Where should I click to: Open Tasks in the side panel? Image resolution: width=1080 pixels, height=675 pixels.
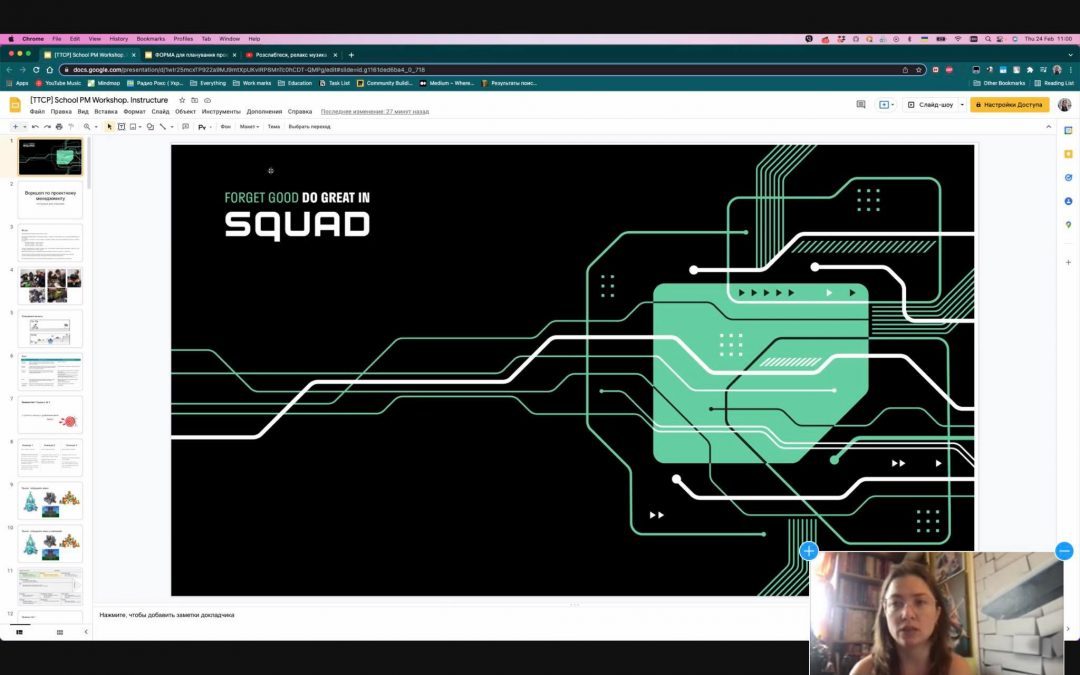click(x=1068, y=178)
